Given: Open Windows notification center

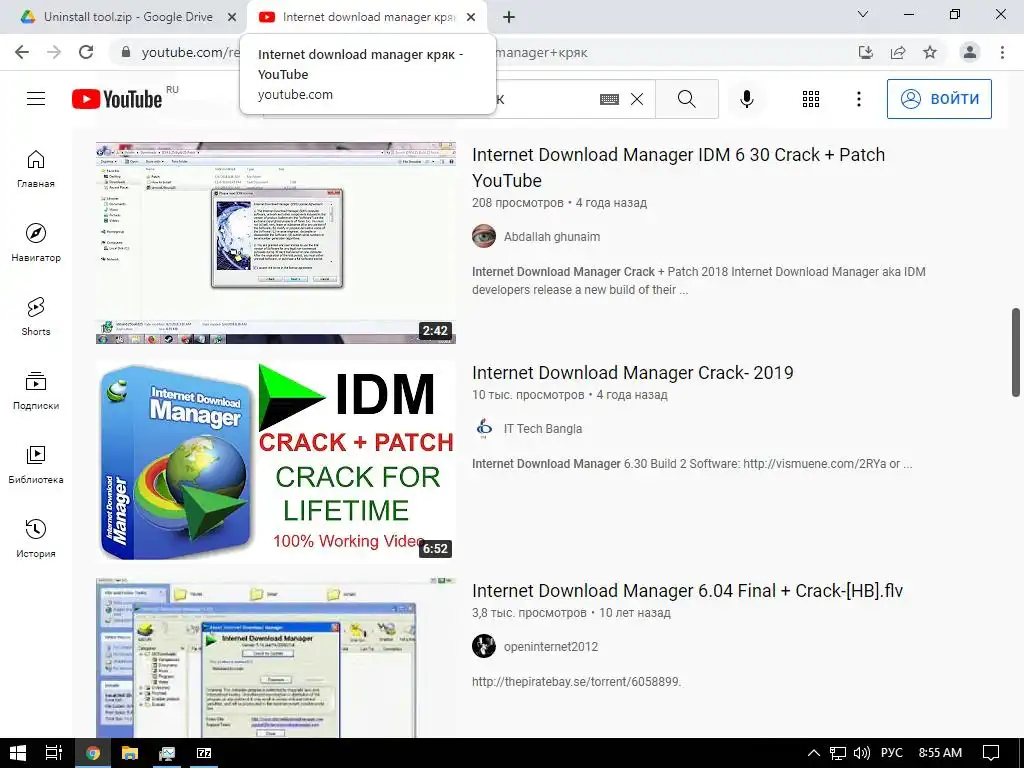Looking at the screenshot, I should [991, 753].
